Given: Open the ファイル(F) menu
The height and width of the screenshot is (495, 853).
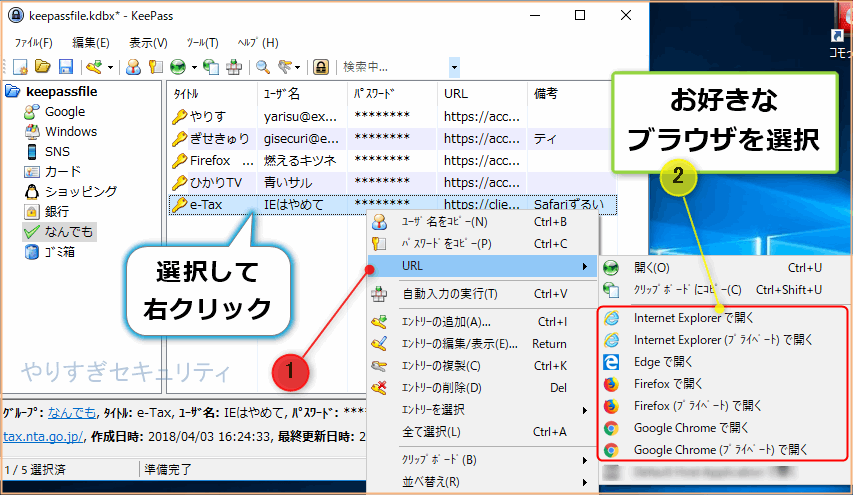Looking at the screenshot, I should click(33, 42).
